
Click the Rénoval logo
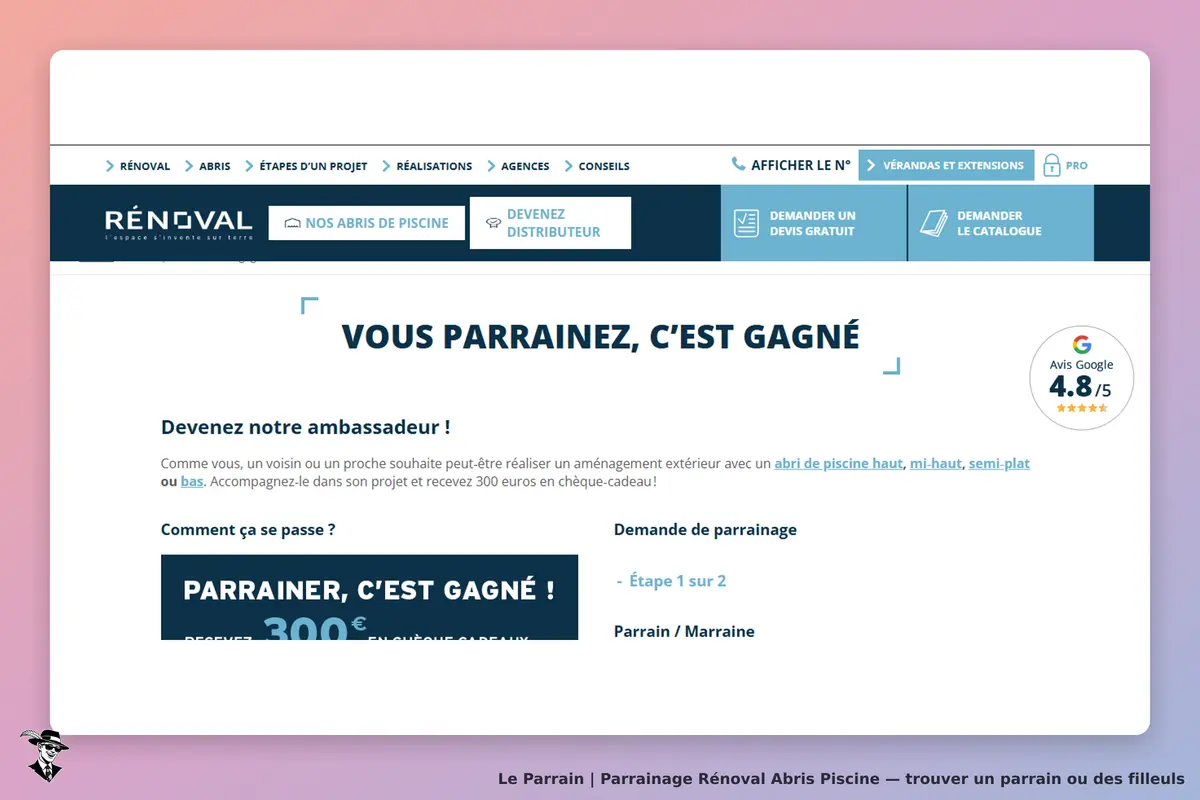(x=179, y=224)
